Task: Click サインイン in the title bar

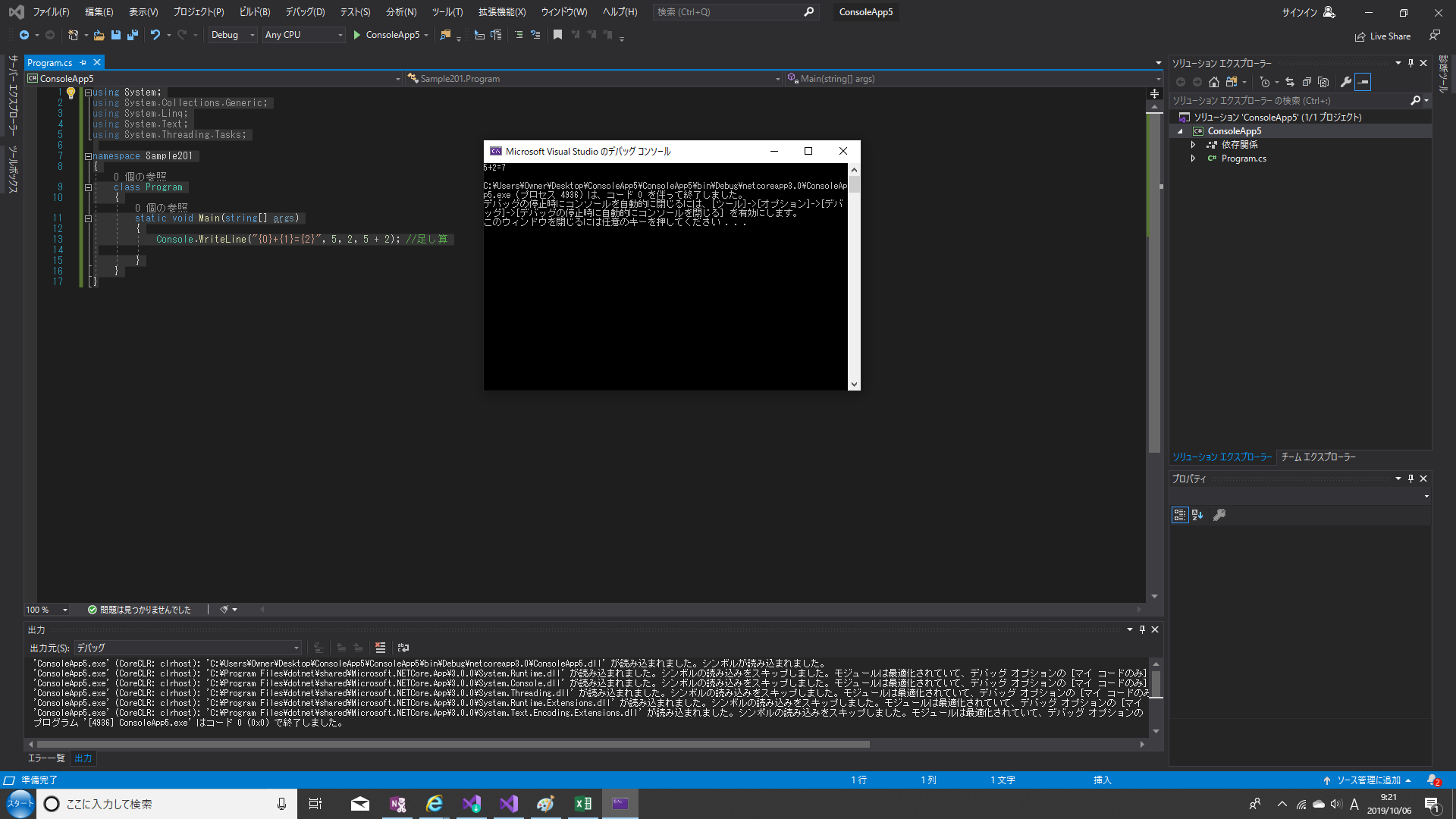Action: click(x=1300, y=12)
